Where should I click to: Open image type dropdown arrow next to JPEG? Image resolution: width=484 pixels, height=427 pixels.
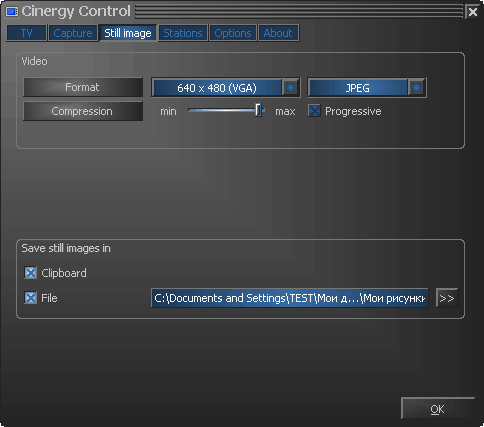417,88
